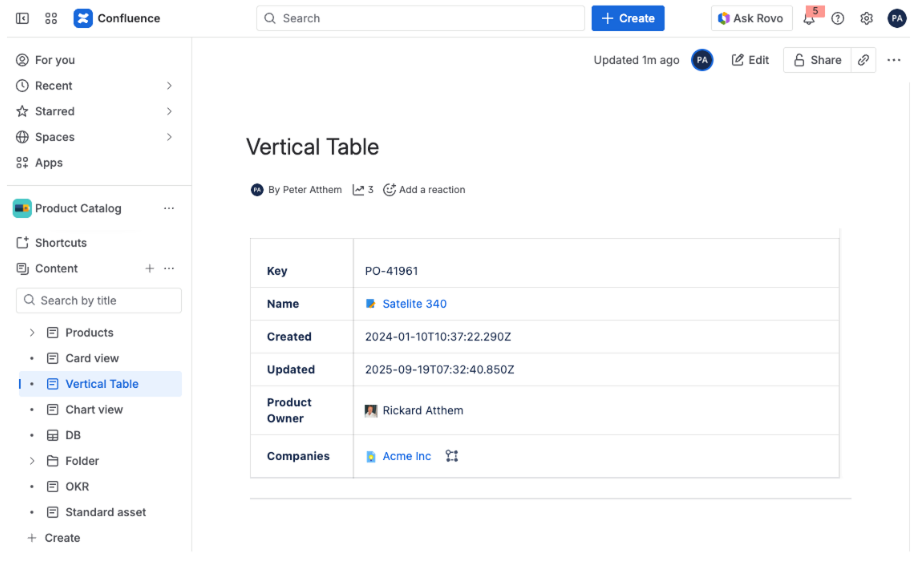The height and width of the screenshot is (563, 918).
Task: Open the settings gear icon
Action: [x=866, y=18]
